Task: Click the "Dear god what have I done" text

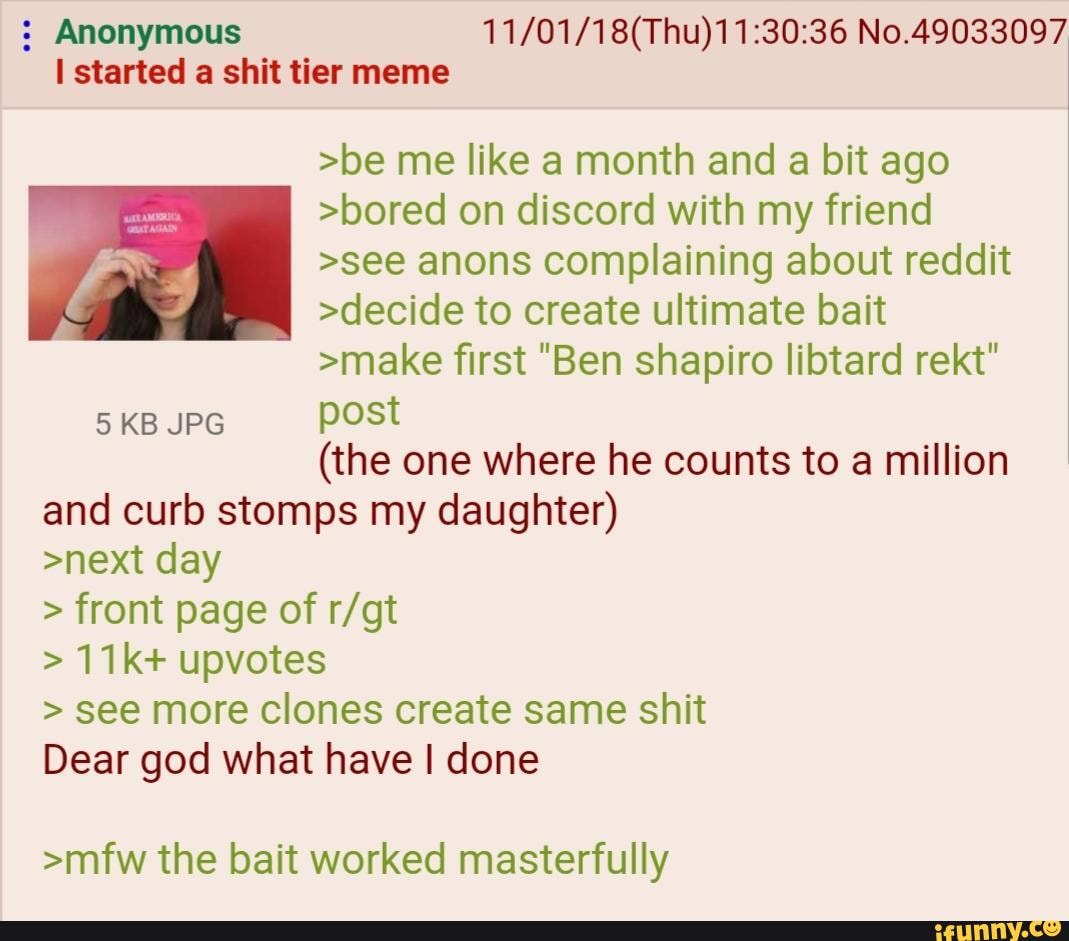Action: coord(290,761)
